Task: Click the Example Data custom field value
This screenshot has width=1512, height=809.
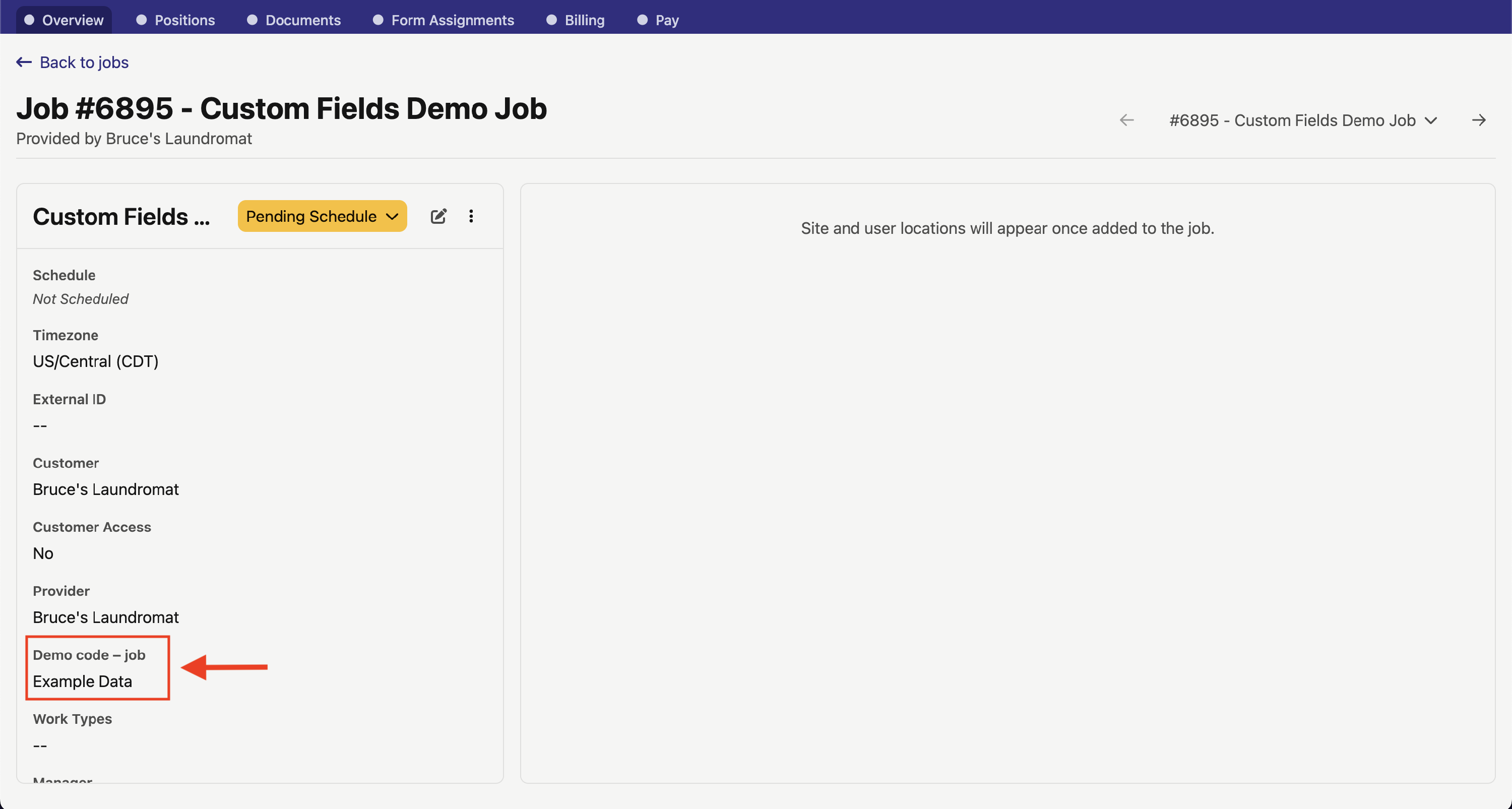Action: [x=82, y=681]
